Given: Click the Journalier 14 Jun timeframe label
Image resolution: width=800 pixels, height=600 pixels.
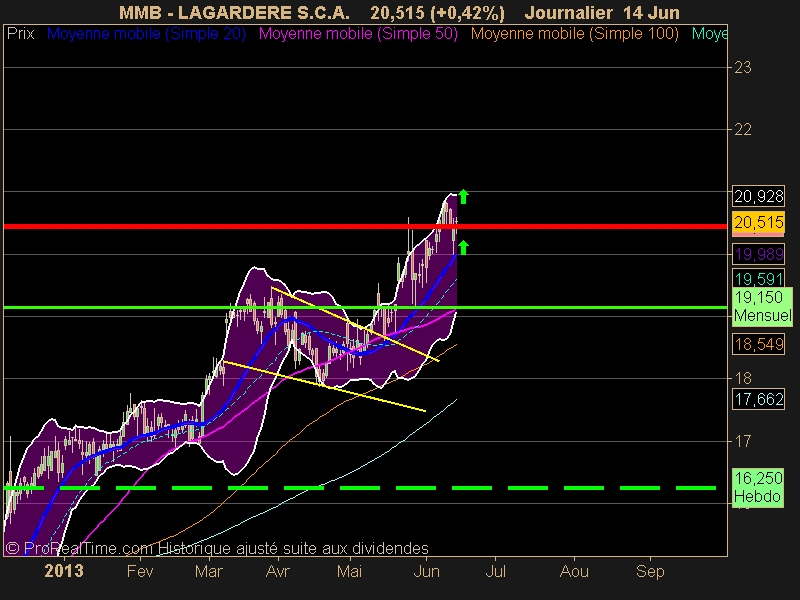Looking at the screenshot, I should tap(602, 13).
